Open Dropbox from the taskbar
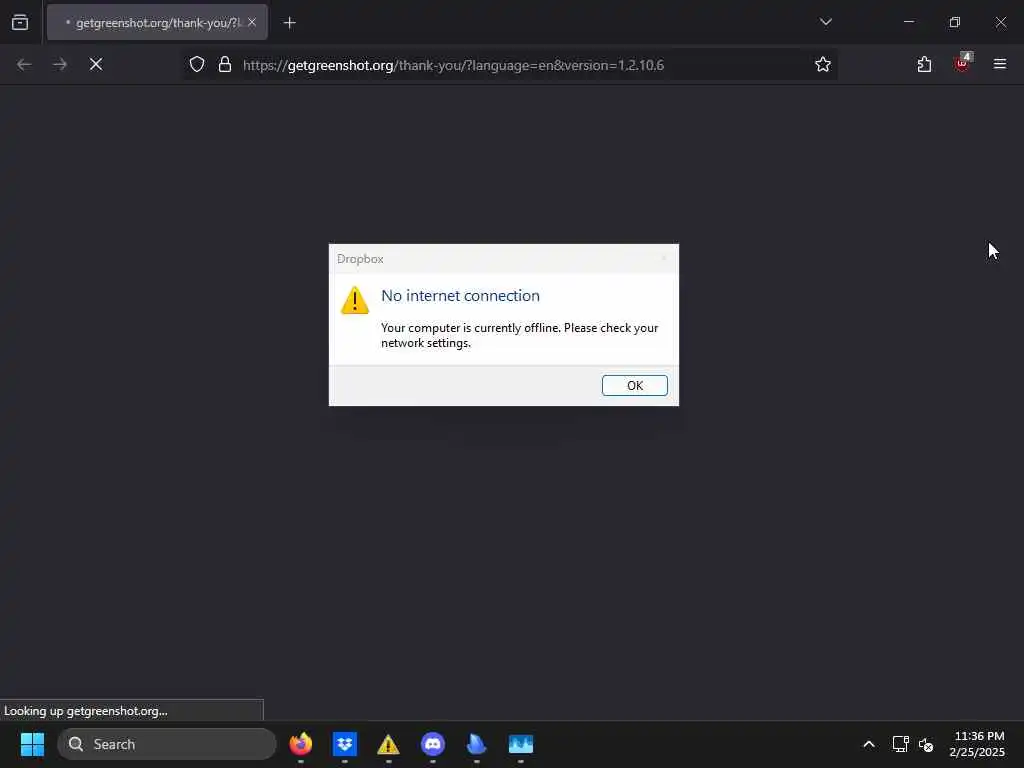Image resolution: width=1024 pixels, height=768 pixels. click(345, 744)
